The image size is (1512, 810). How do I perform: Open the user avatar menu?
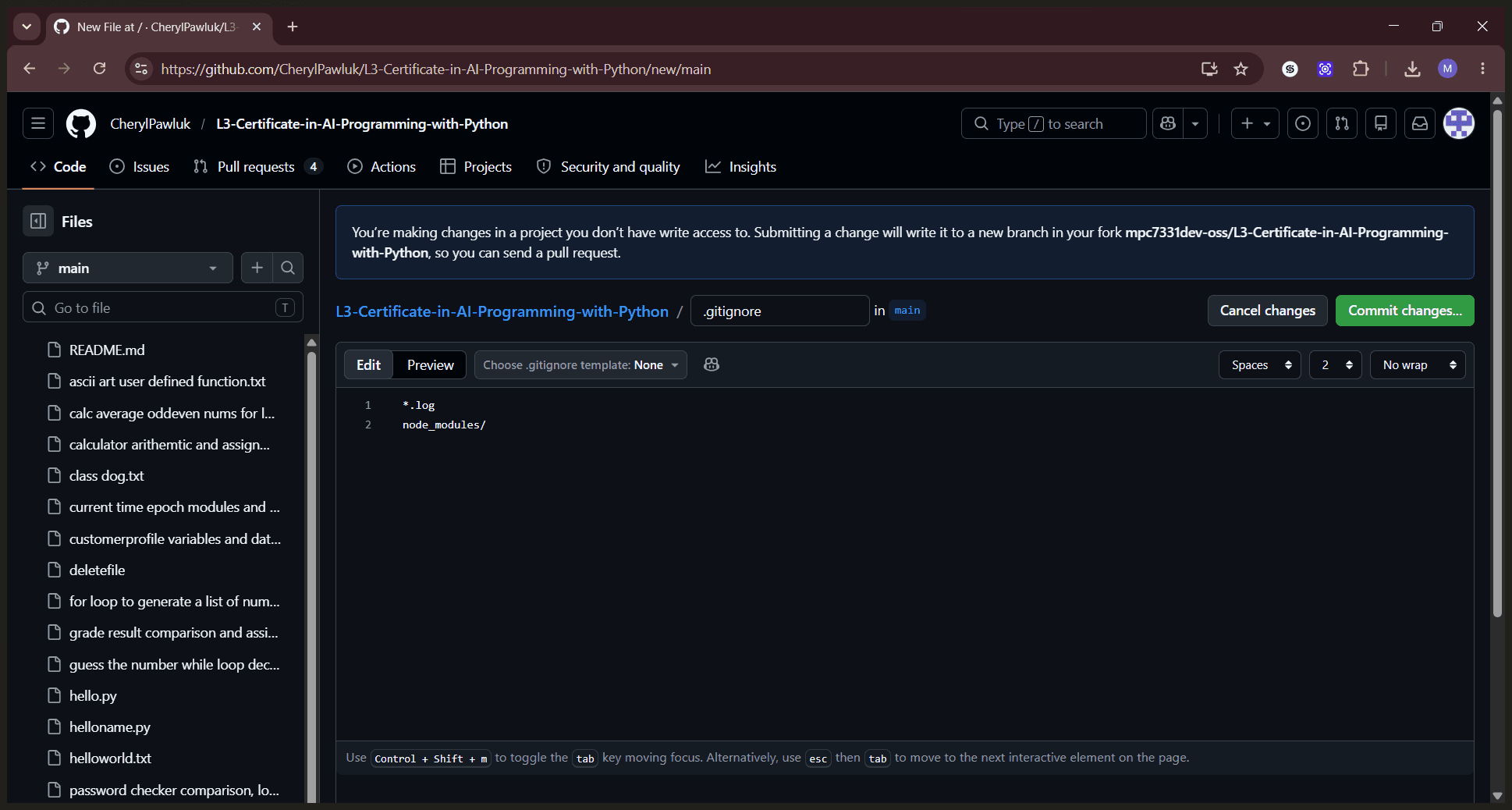[x=1459, y=123]
